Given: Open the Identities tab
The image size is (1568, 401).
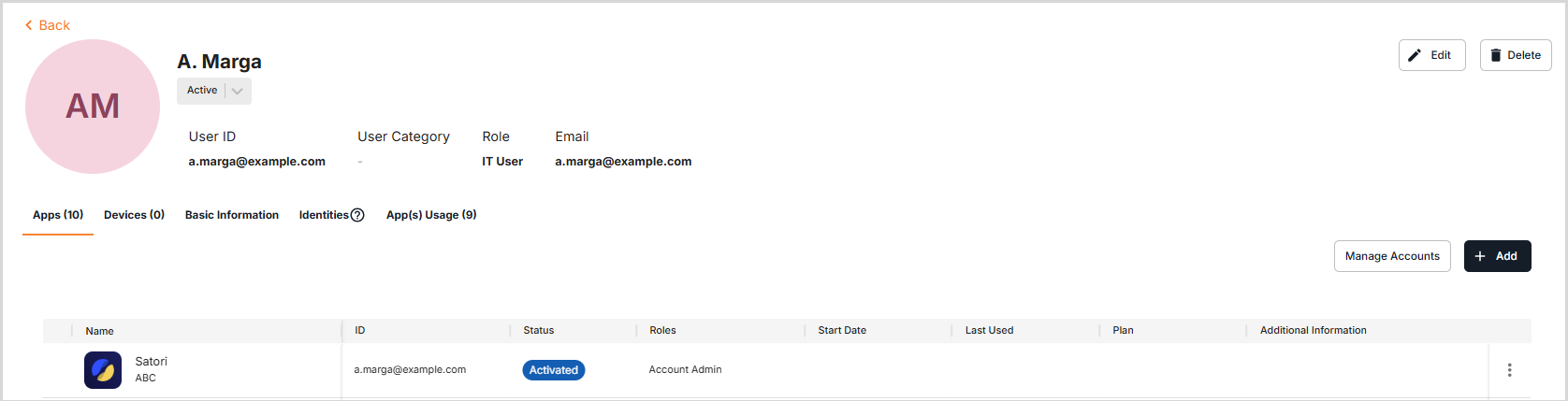Looking at the screenshot, I should (x=324, y=215).
